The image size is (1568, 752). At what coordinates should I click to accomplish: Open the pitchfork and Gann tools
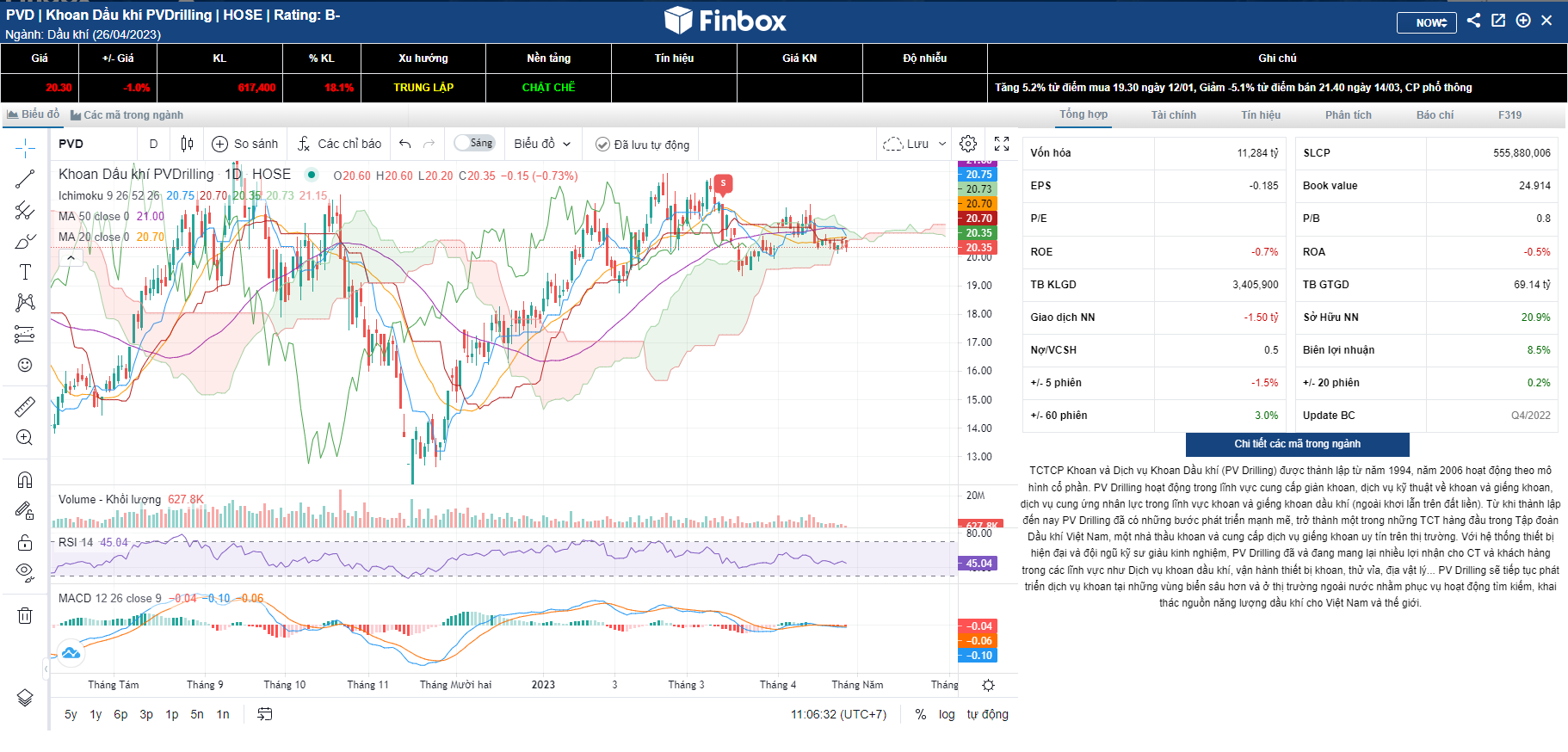coord(25,210)
